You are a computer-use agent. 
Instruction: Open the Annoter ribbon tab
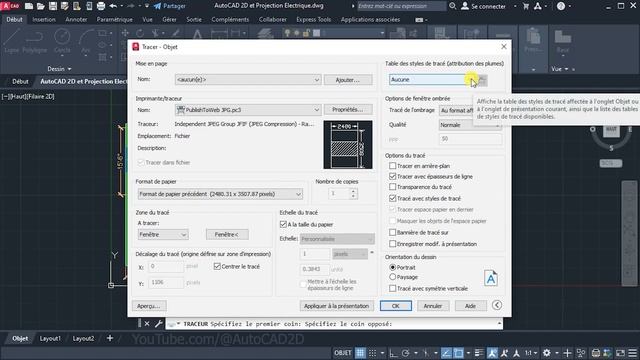[x=76, y=19]
